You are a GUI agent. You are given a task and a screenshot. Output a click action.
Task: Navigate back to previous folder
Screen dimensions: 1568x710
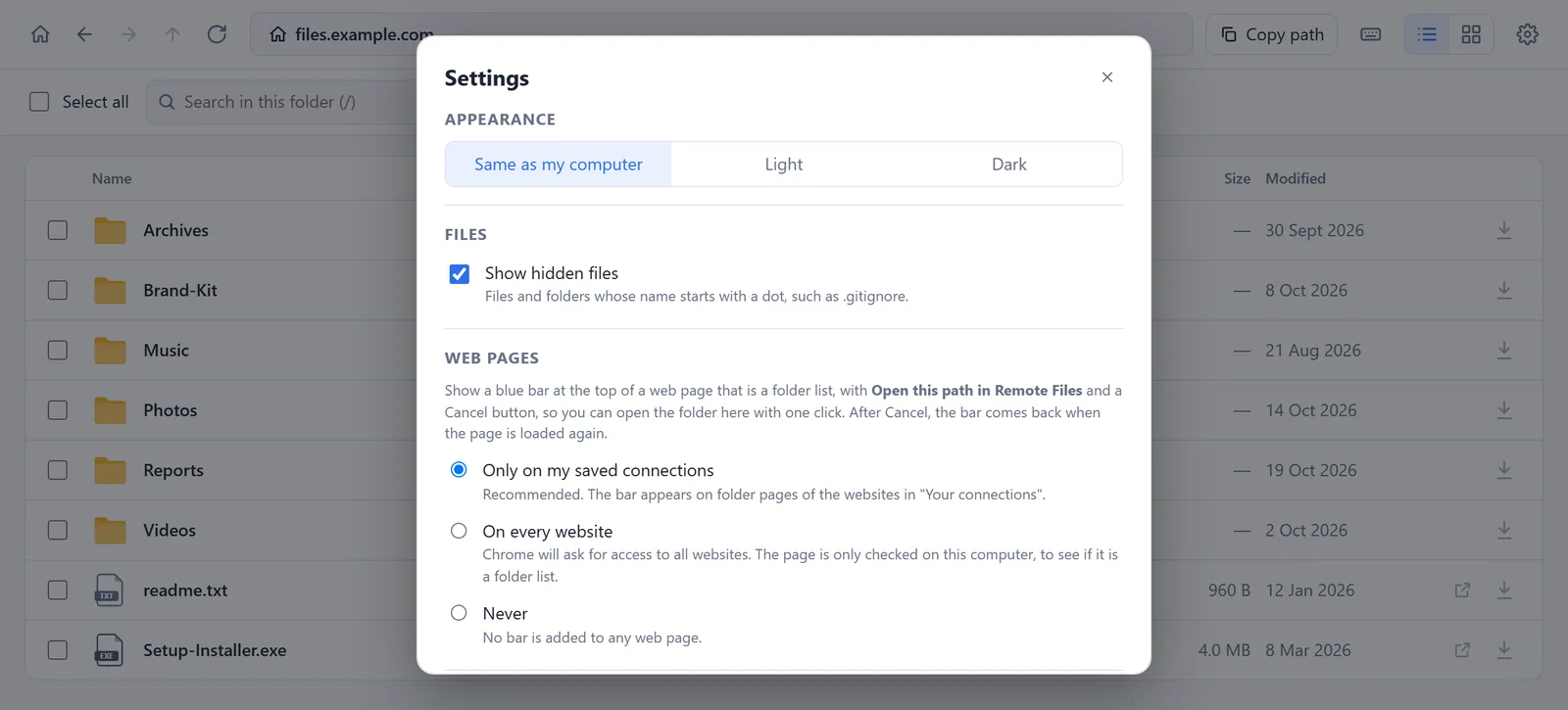(x=84, y=34)
